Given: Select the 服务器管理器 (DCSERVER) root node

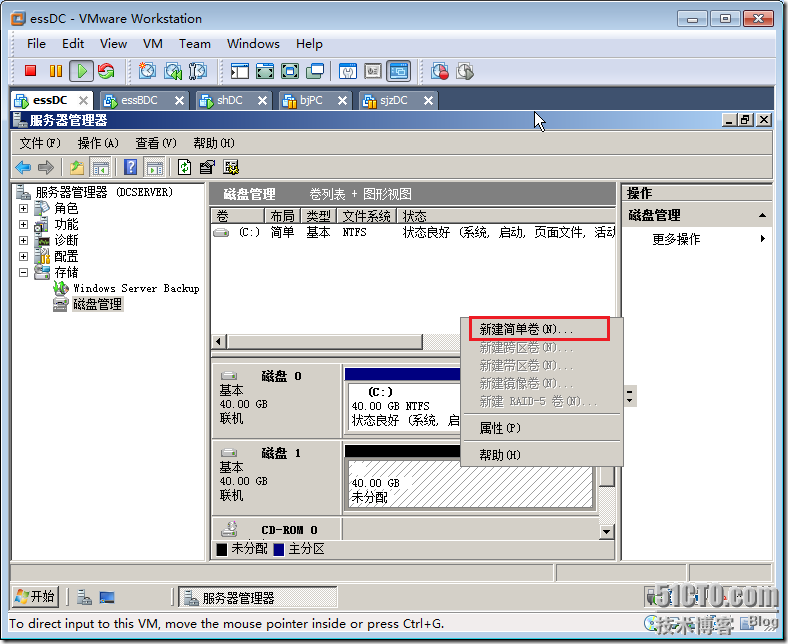Looking at the screenshot, I should (x=104, y=192).
